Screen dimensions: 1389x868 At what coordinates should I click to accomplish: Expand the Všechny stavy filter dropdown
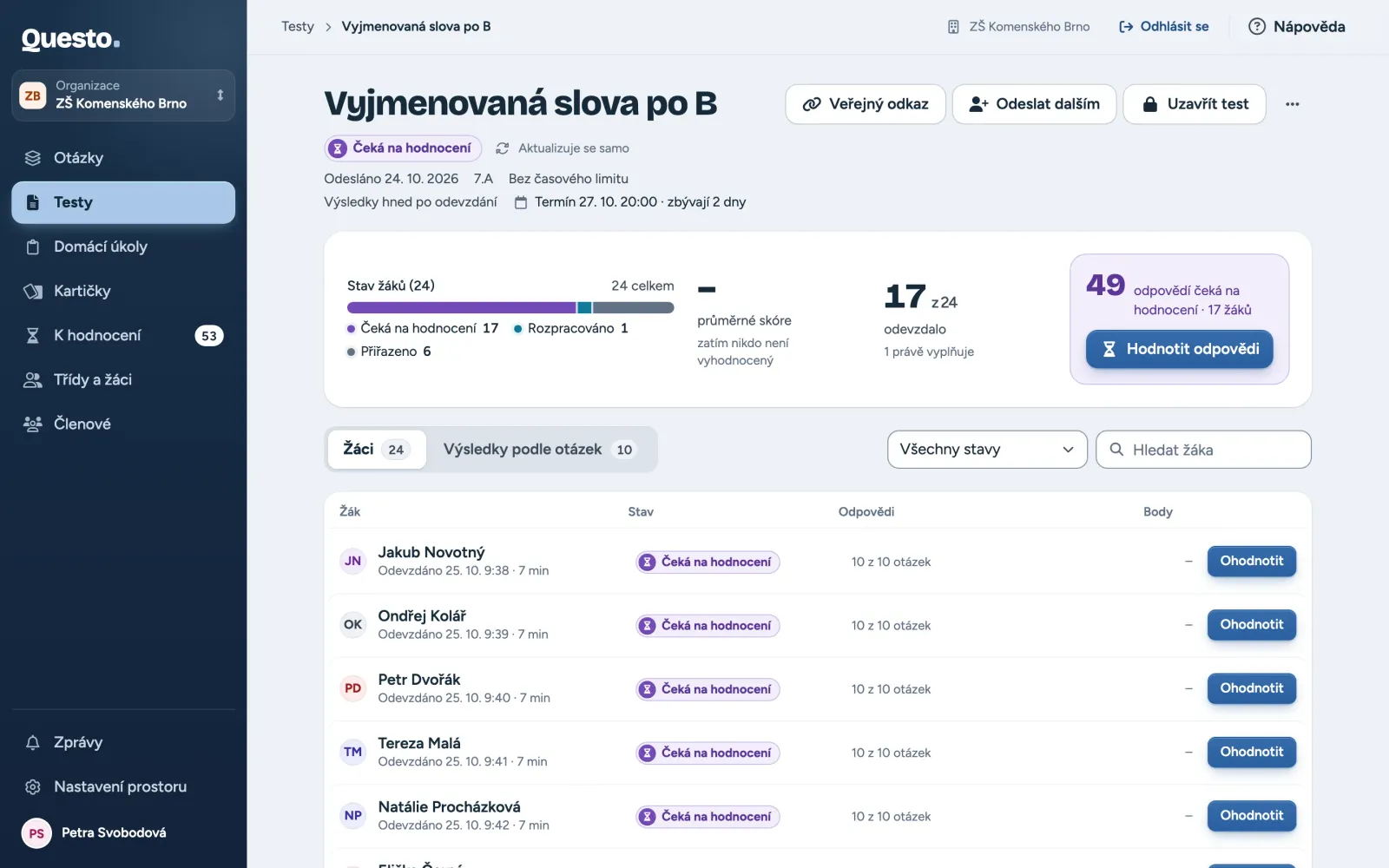(x=987, y=450)
